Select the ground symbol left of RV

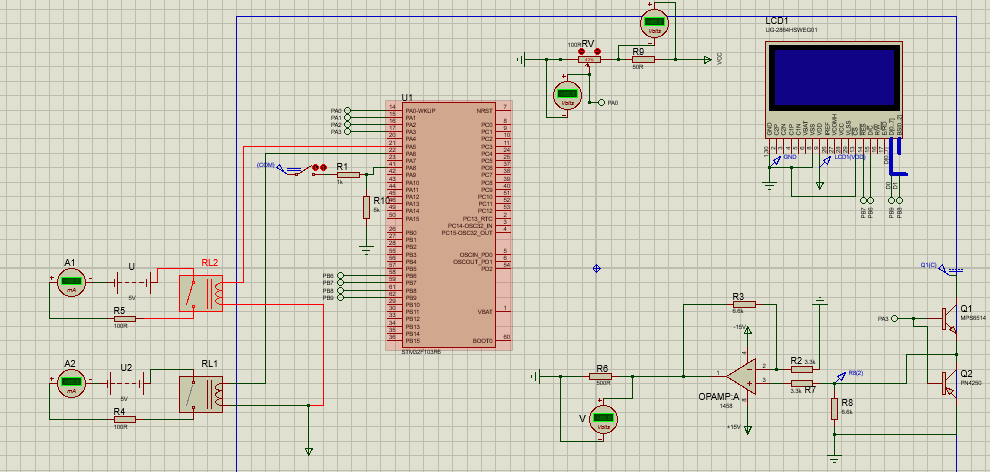click(x=521, y=59)
